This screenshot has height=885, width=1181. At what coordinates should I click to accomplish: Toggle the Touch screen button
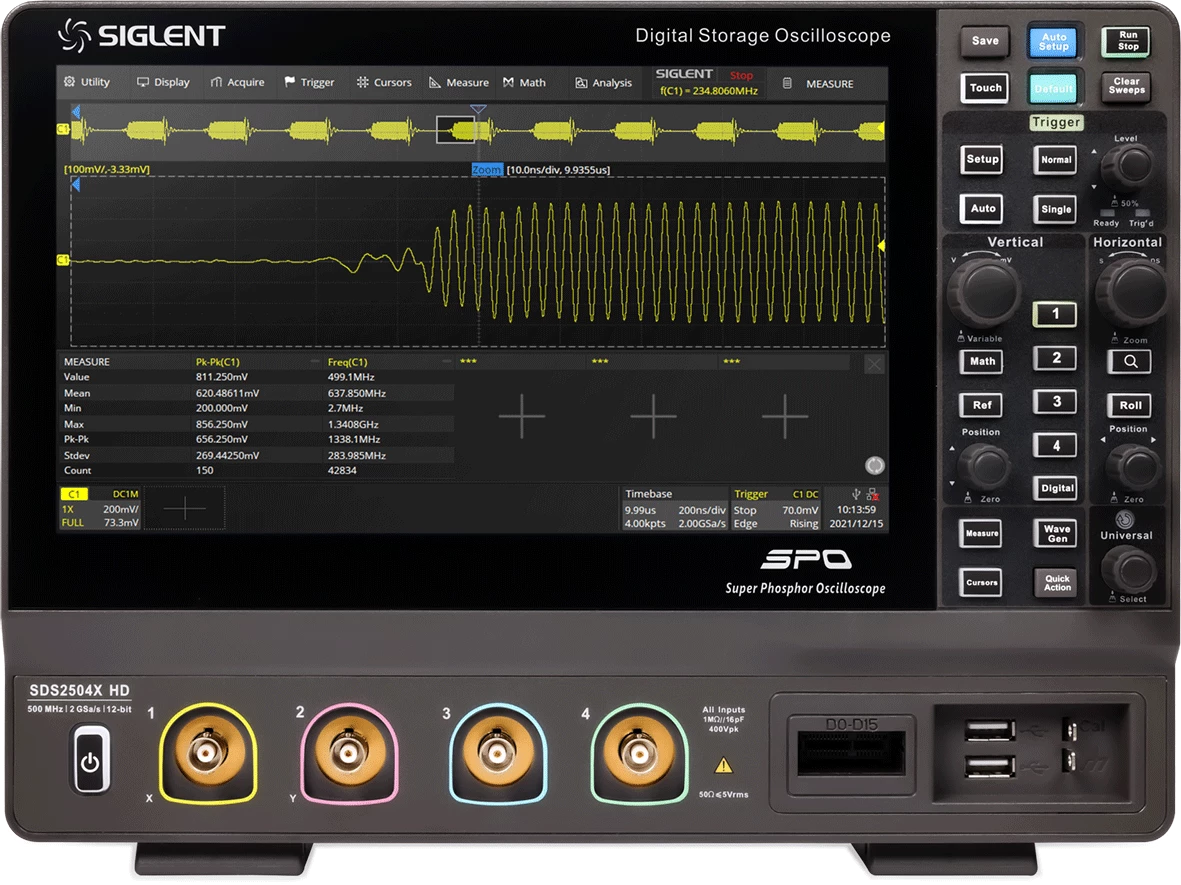coord(985,88)
